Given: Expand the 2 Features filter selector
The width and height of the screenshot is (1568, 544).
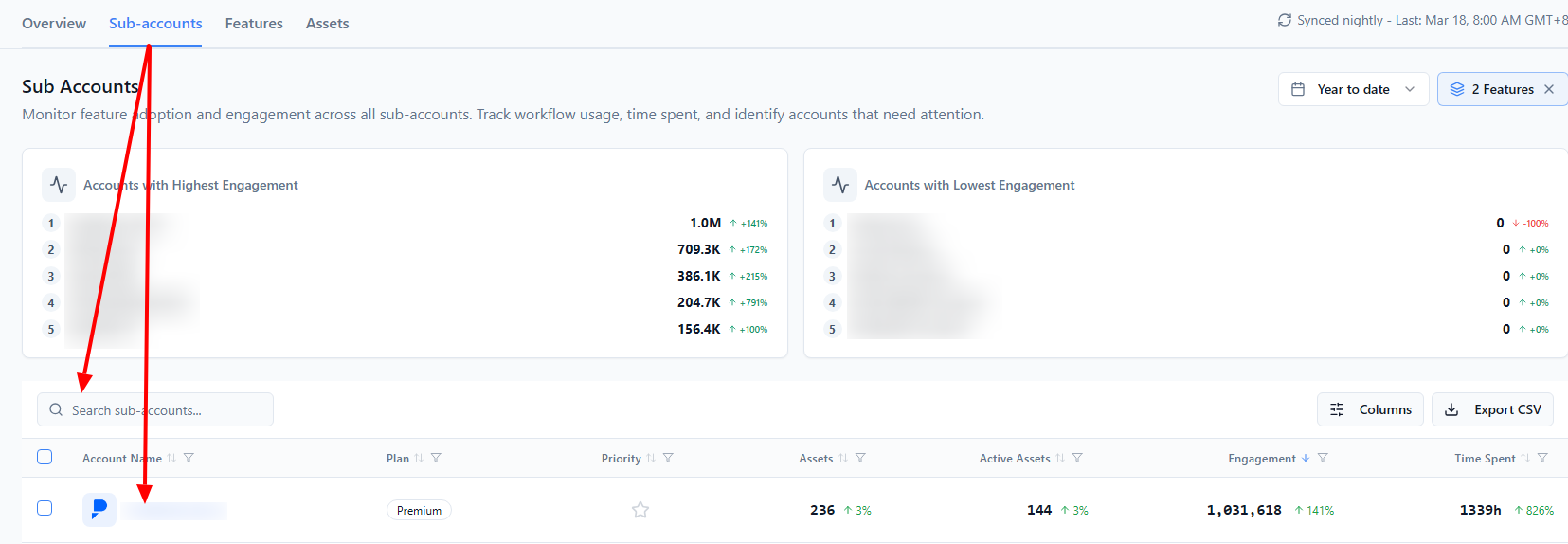Looking at the screenshot, I should (x=1491, y=89).
